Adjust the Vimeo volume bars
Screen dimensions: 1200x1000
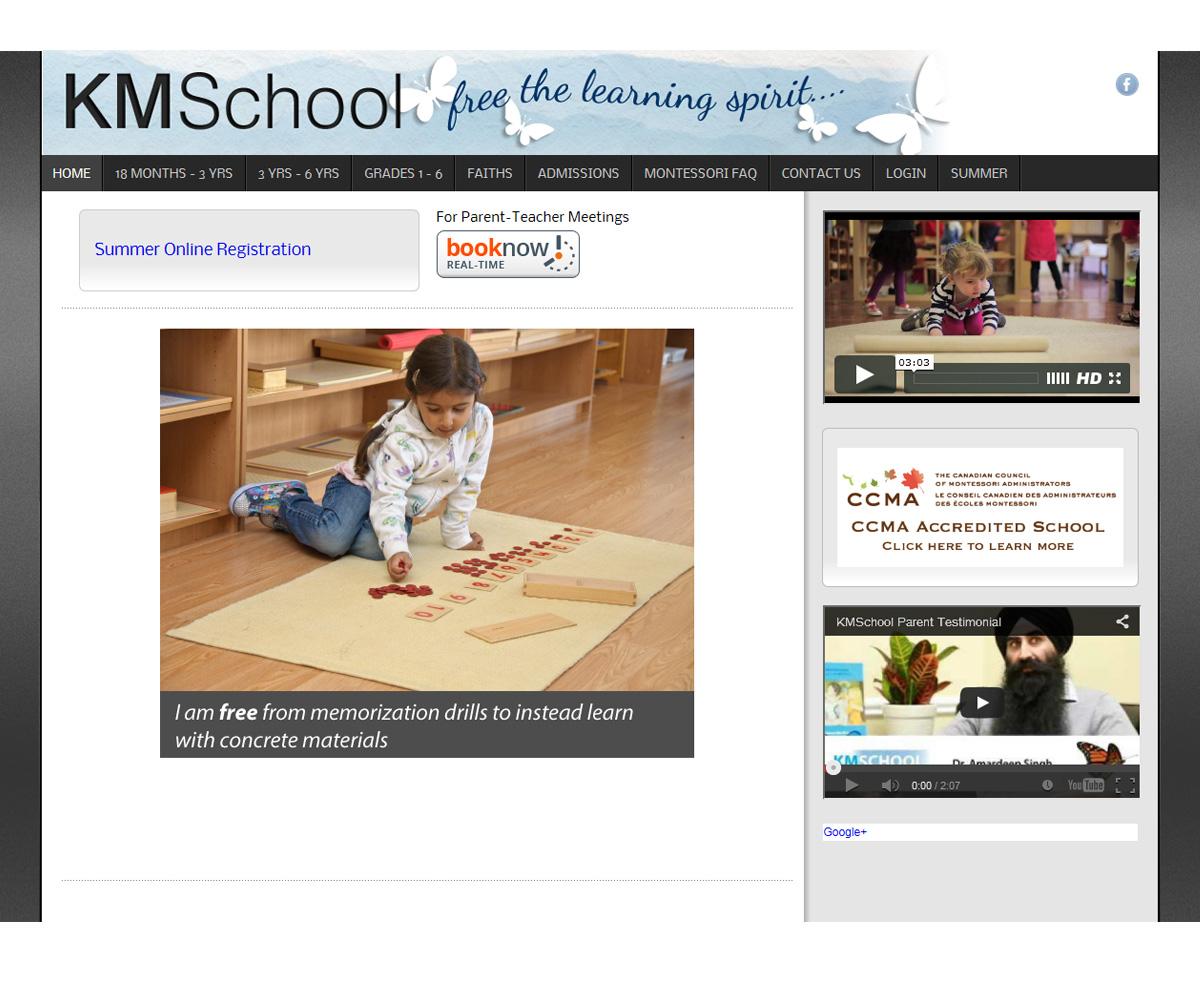point(1057,378)
